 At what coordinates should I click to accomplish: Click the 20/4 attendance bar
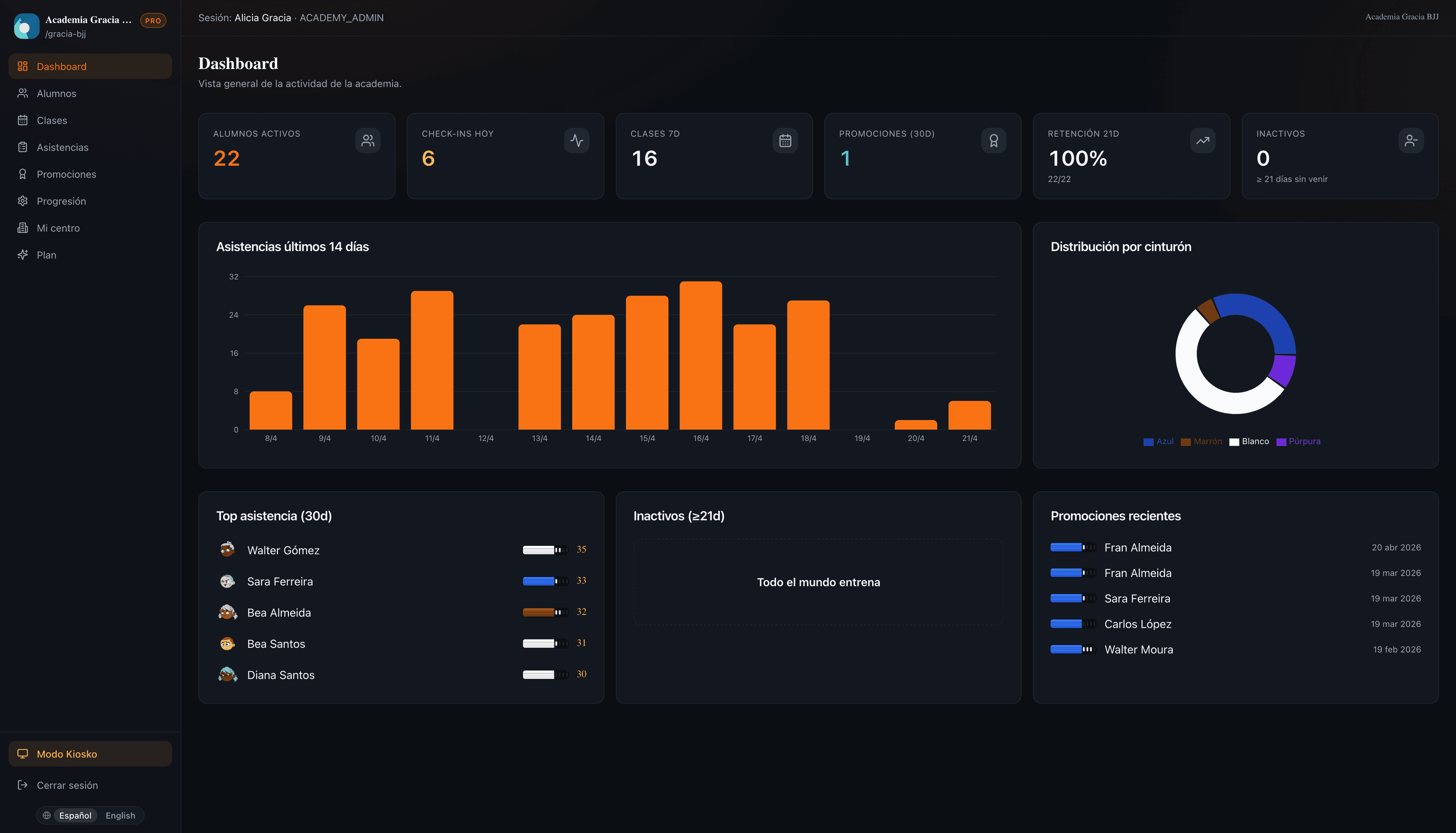click(916, 425)
